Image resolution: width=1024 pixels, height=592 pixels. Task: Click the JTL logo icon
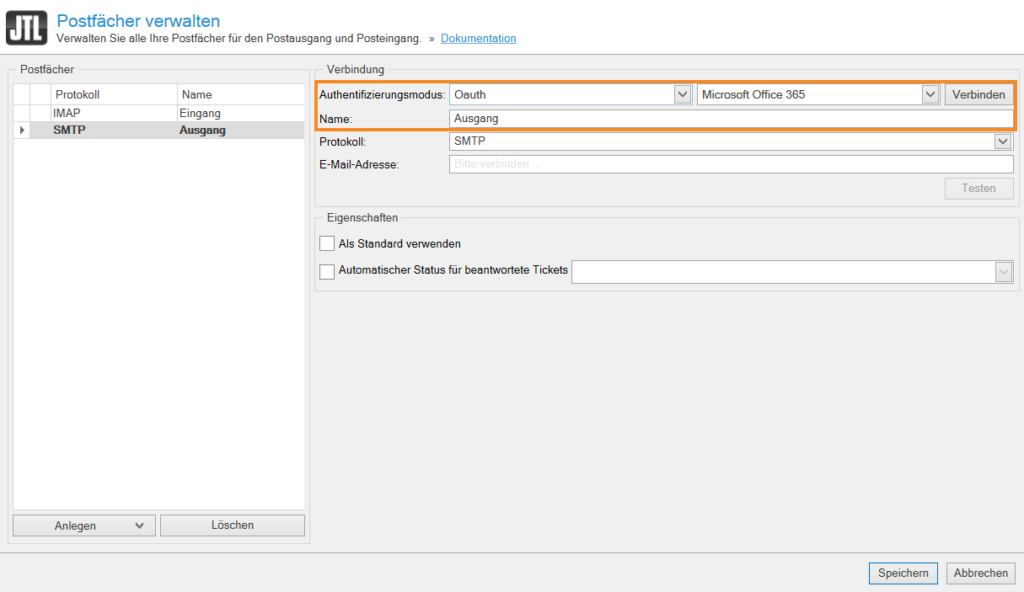coord(26,28)
